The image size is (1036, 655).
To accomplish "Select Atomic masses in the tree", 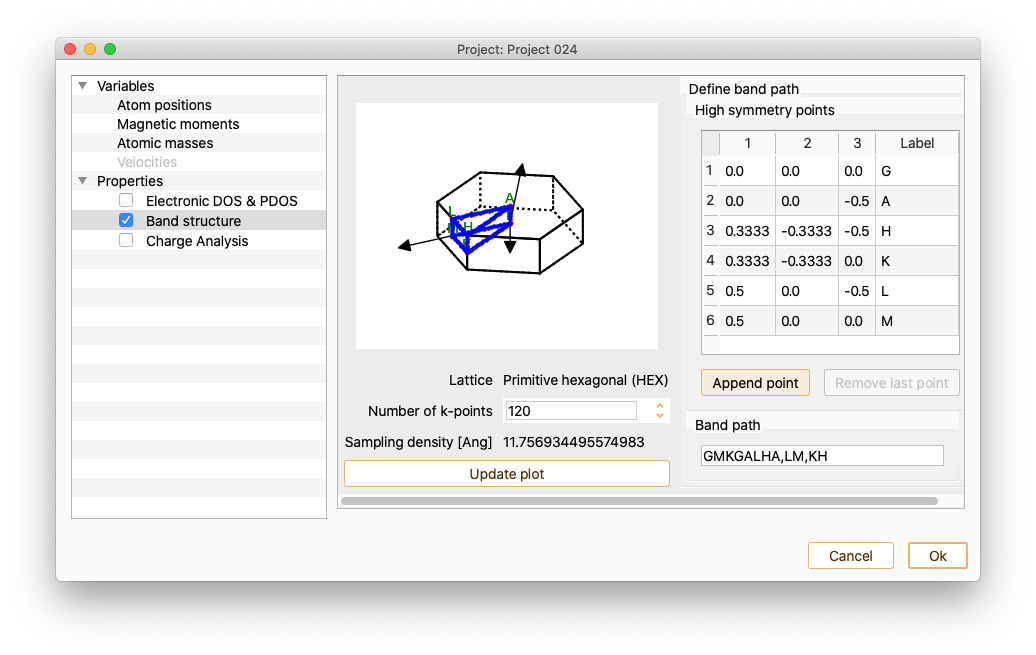I will pos(165,143).
